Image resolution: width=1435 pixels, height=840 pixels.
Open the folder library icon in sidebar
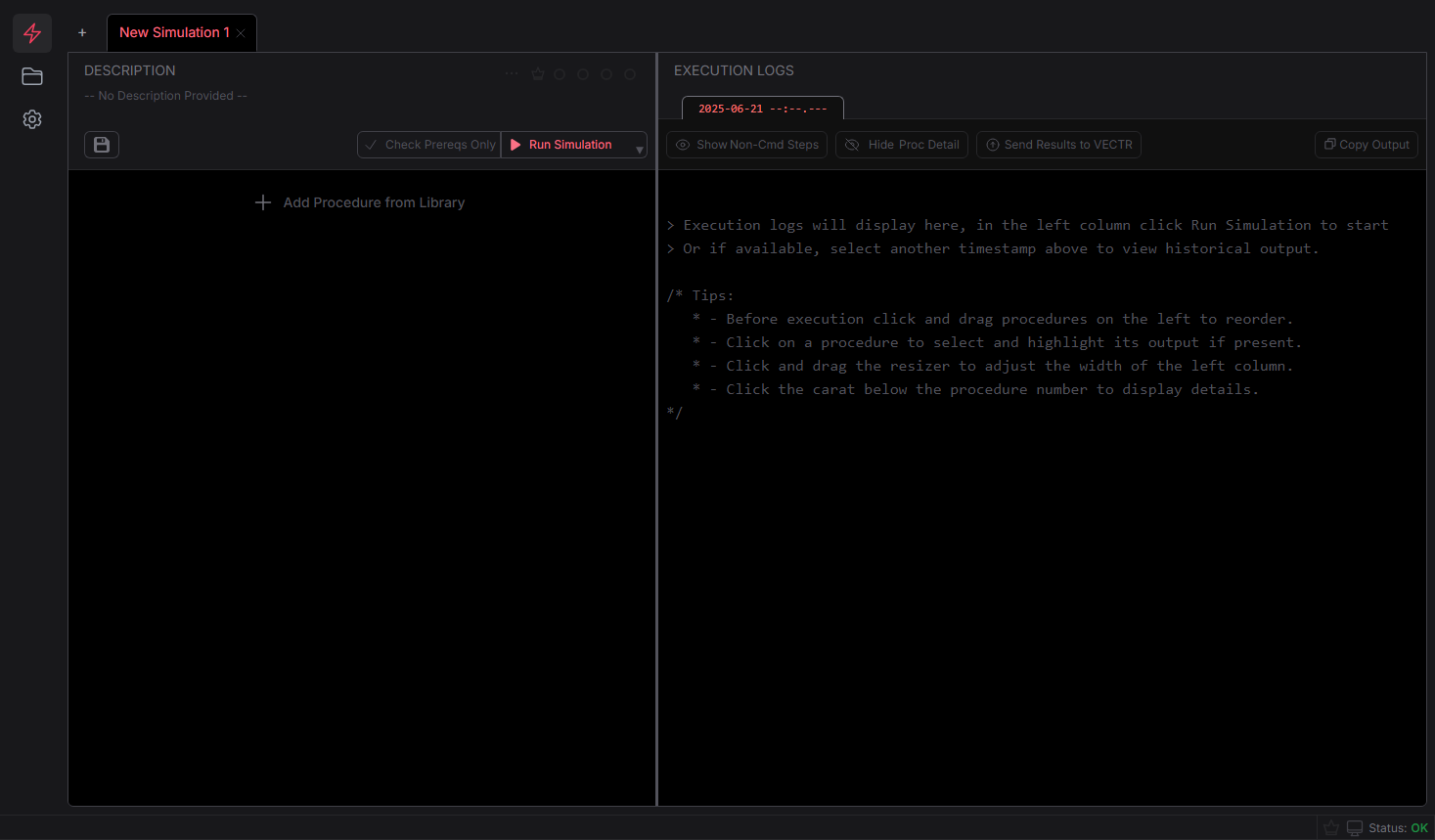coord(32,76)
